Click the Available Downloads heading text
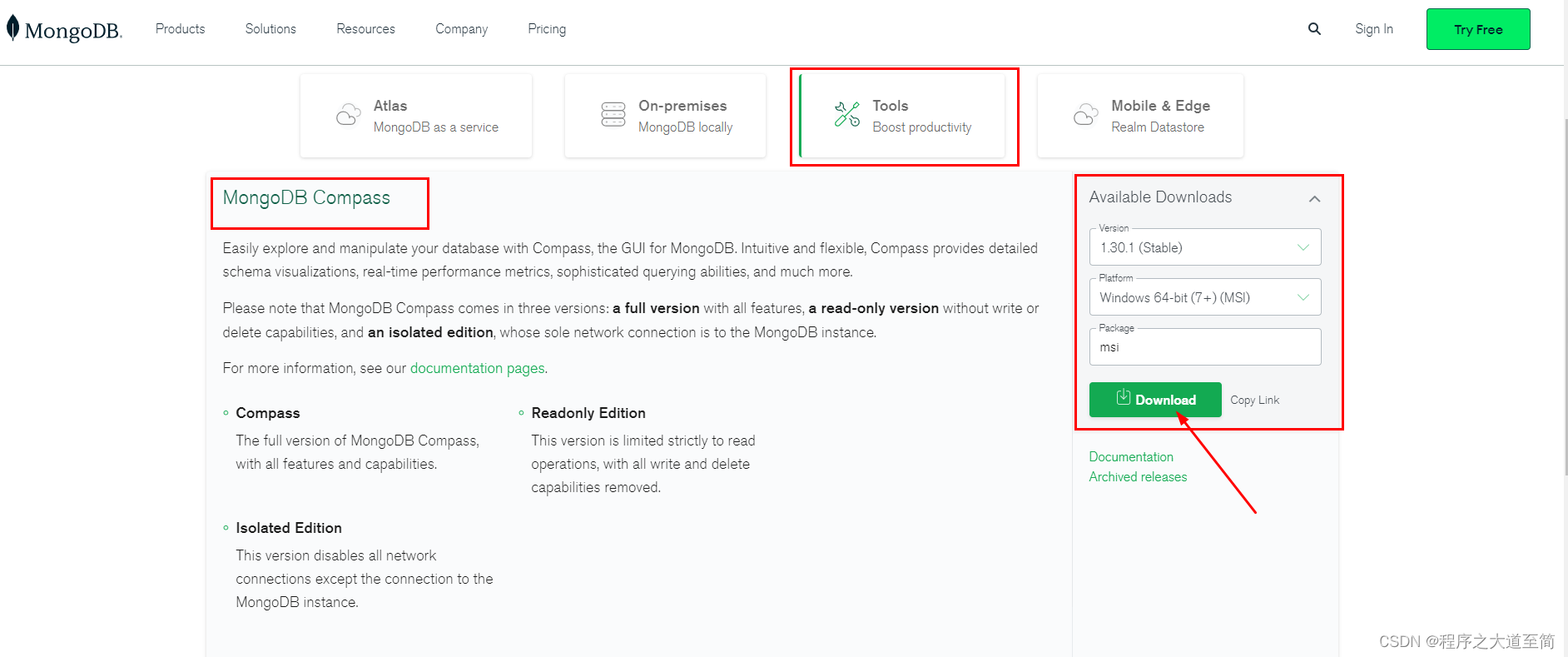The width and height of the screenshot is (1568, 657). tap(1160, 197)
